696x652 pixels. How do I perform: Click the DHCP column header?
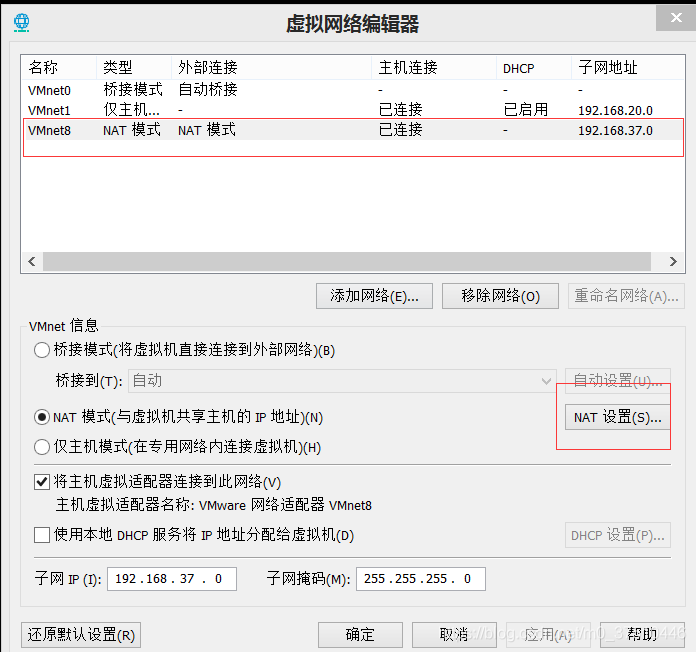(x=534, y=67)
